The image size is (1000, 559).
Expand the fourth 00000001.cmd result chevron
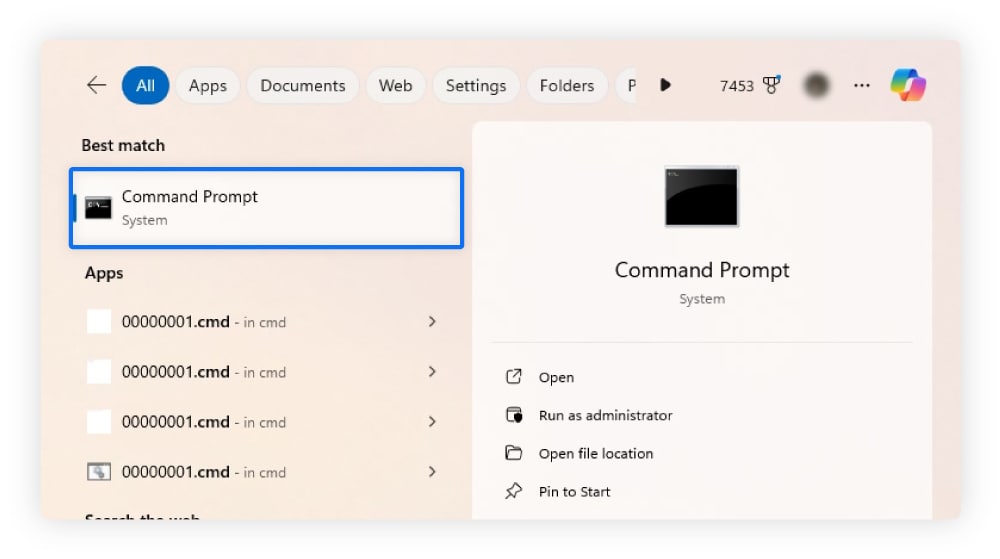(x=432, y=472)
